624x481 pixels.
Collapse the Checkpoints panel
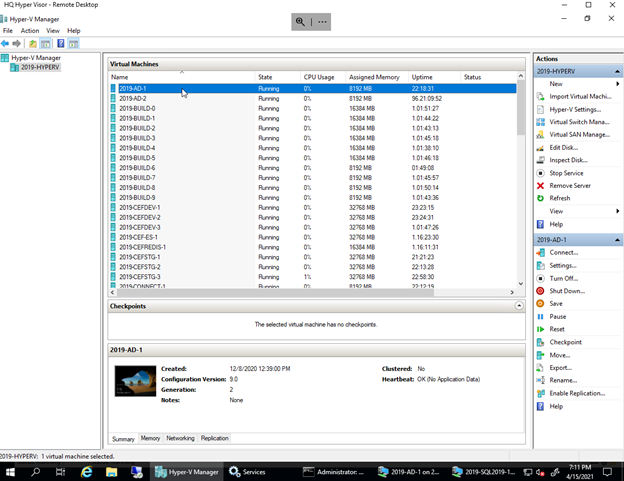pos(519,306)
